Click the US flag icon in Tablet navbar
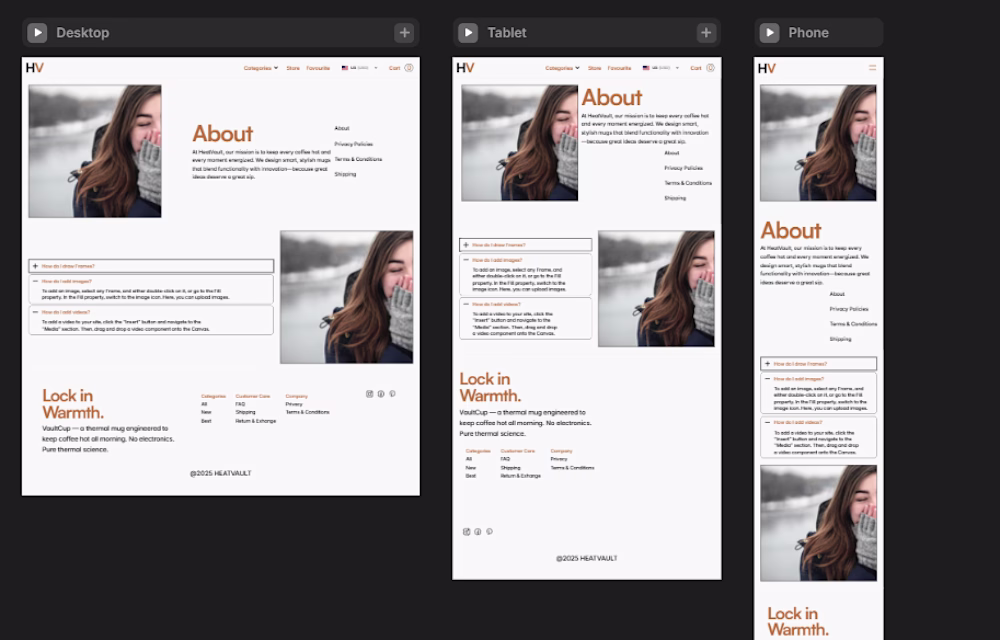This screenshot has width=1000, height=640. click(646, 68)
